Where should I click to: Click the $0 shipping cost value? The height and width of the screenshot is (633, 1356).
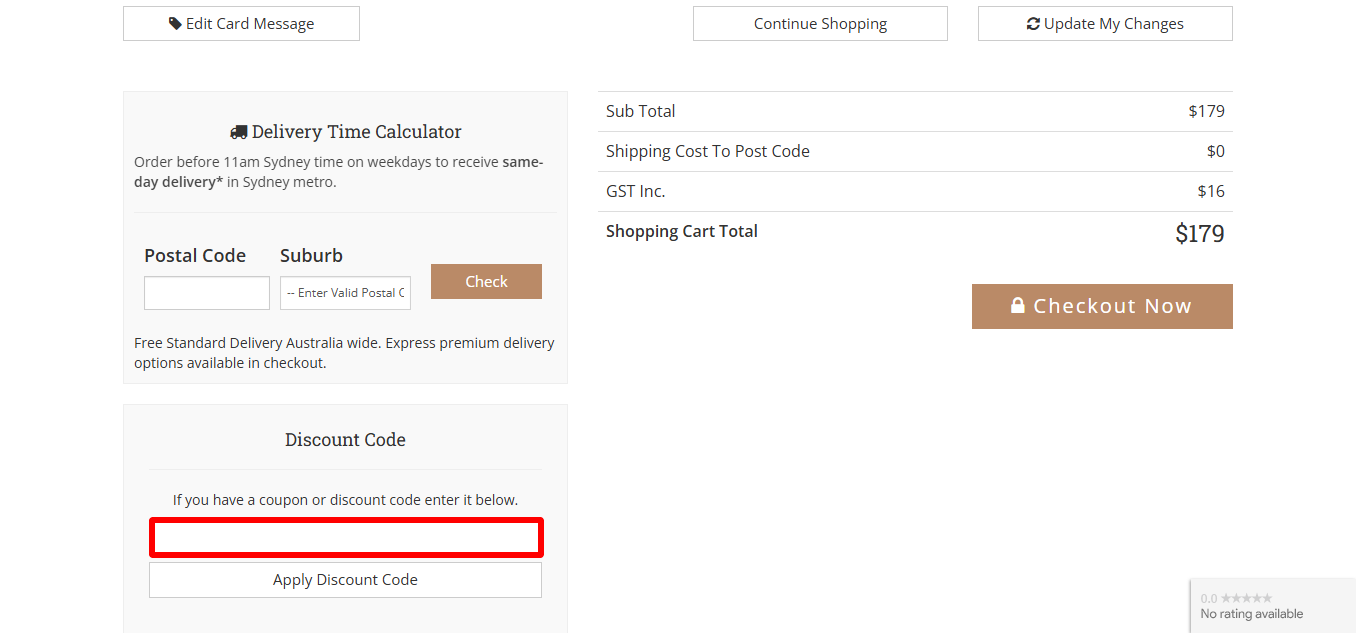(x=1216, y=151)
